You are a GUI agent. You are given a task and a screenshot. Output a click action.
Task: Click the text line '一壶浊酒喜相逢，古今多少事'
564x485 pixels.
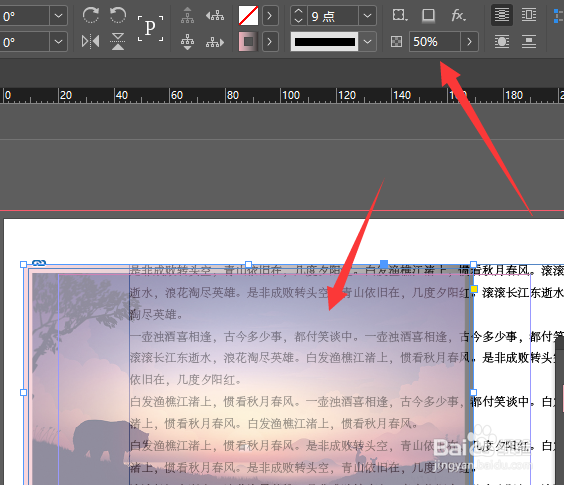click(206, 337)
